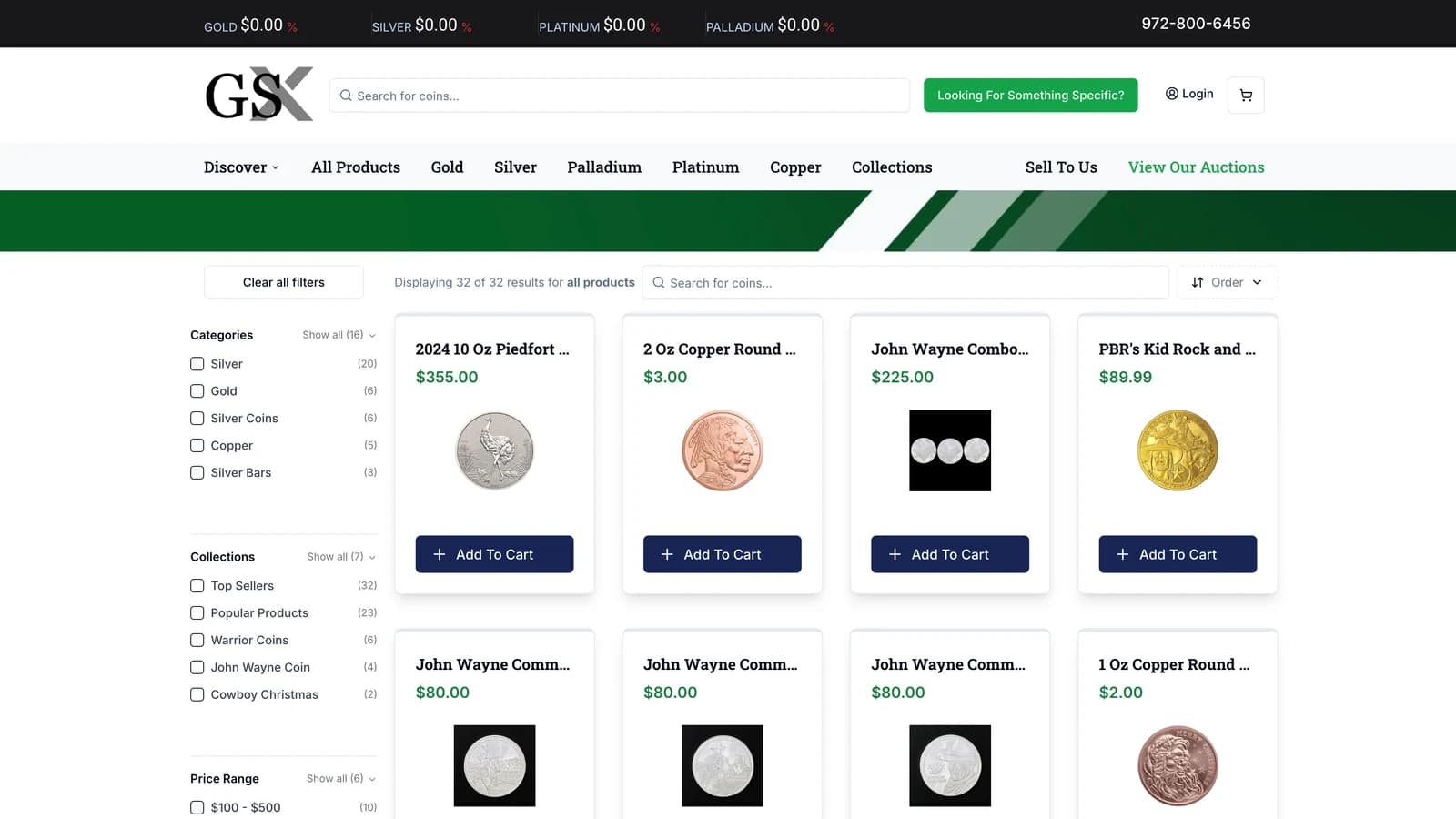This screenshot has height=819, width=1456.
Task: Add John Wayne Combo to cart
Action: pos(950,554)
